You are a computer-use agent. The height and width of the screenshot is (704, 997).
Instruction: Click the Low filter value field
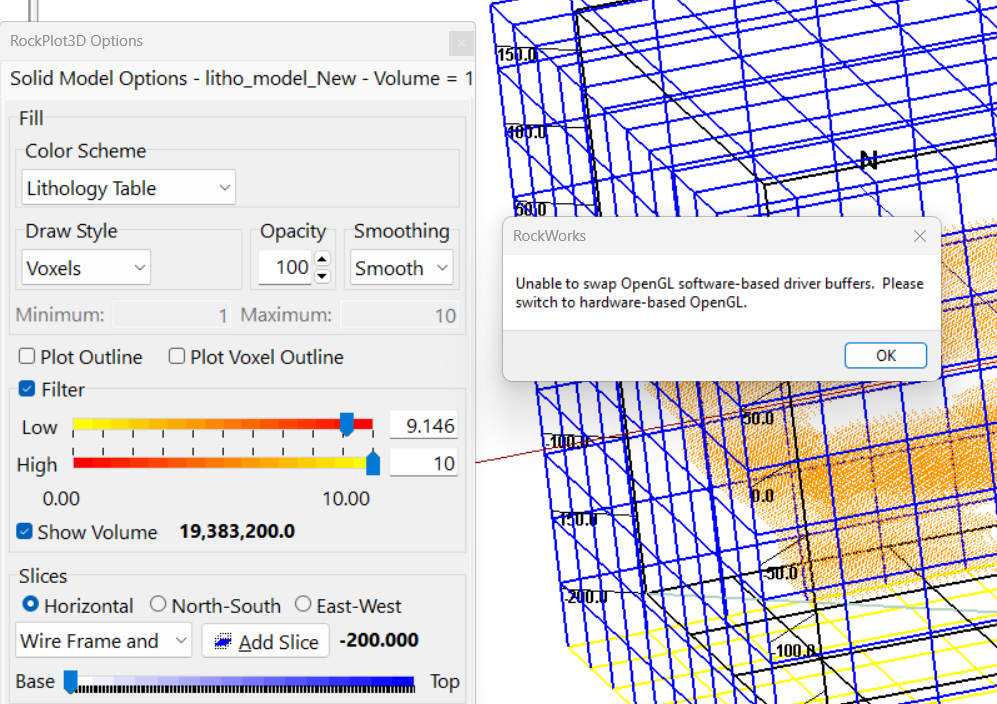click(423, 426)
